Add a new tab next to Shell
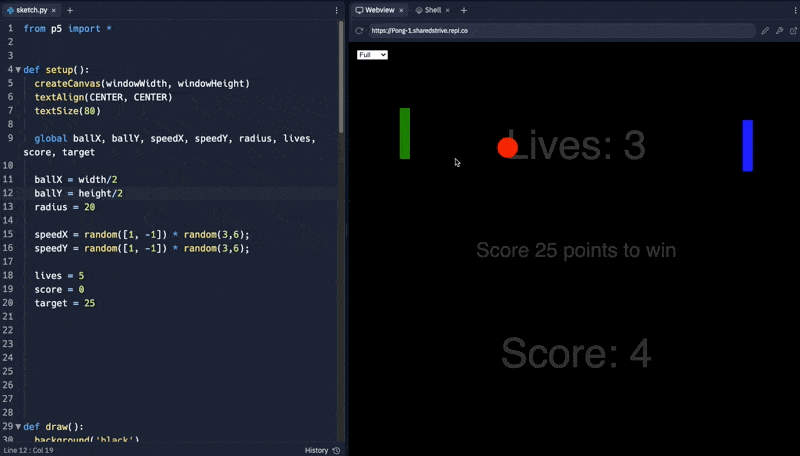The width and height of the screenshot is (800, 456). pos(464,10)
